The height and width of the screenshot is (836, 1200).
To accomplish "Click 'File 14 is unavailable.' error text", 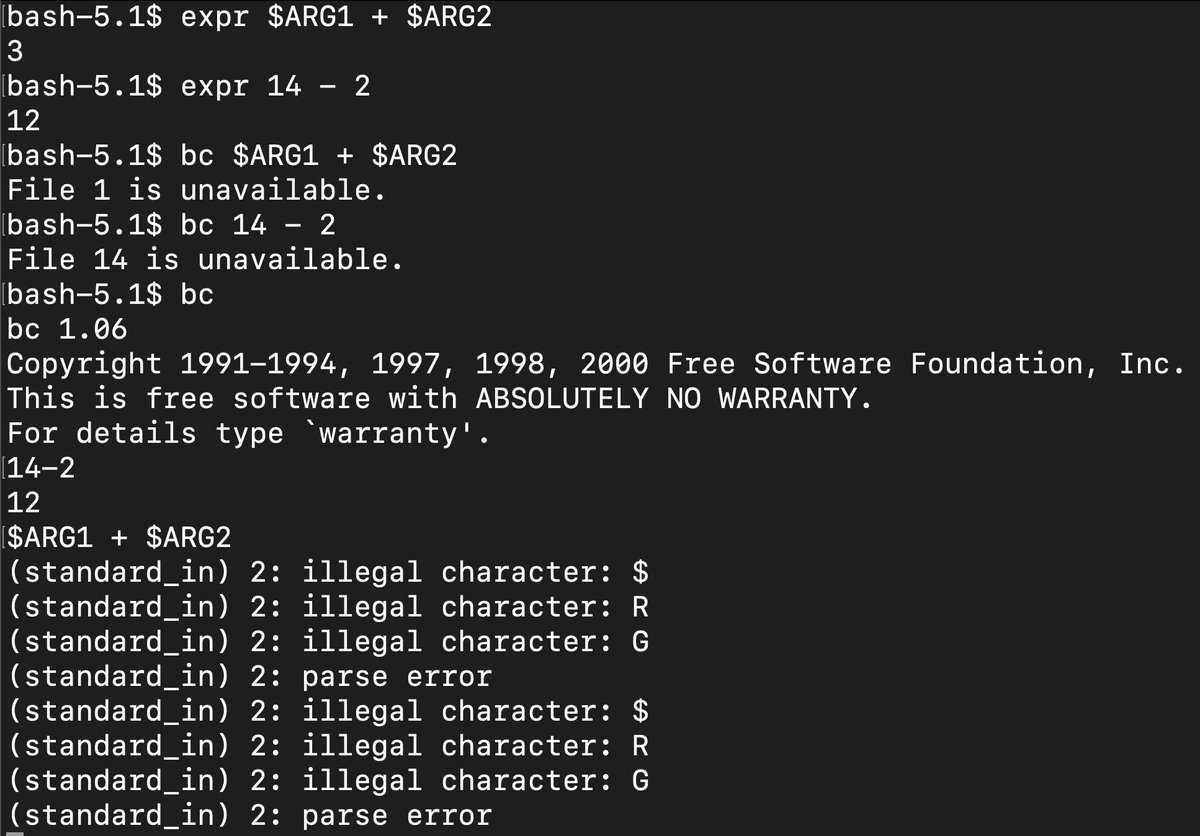I will 205,260.
